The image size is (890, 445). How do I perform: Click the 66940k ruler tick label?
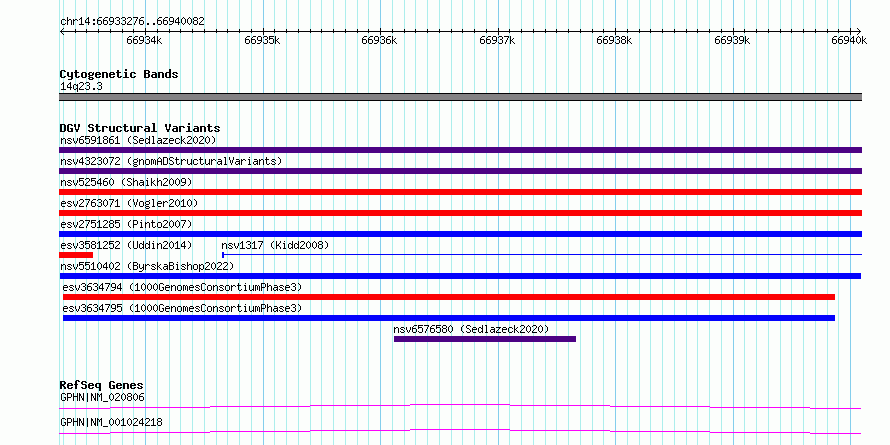(849, 40)
